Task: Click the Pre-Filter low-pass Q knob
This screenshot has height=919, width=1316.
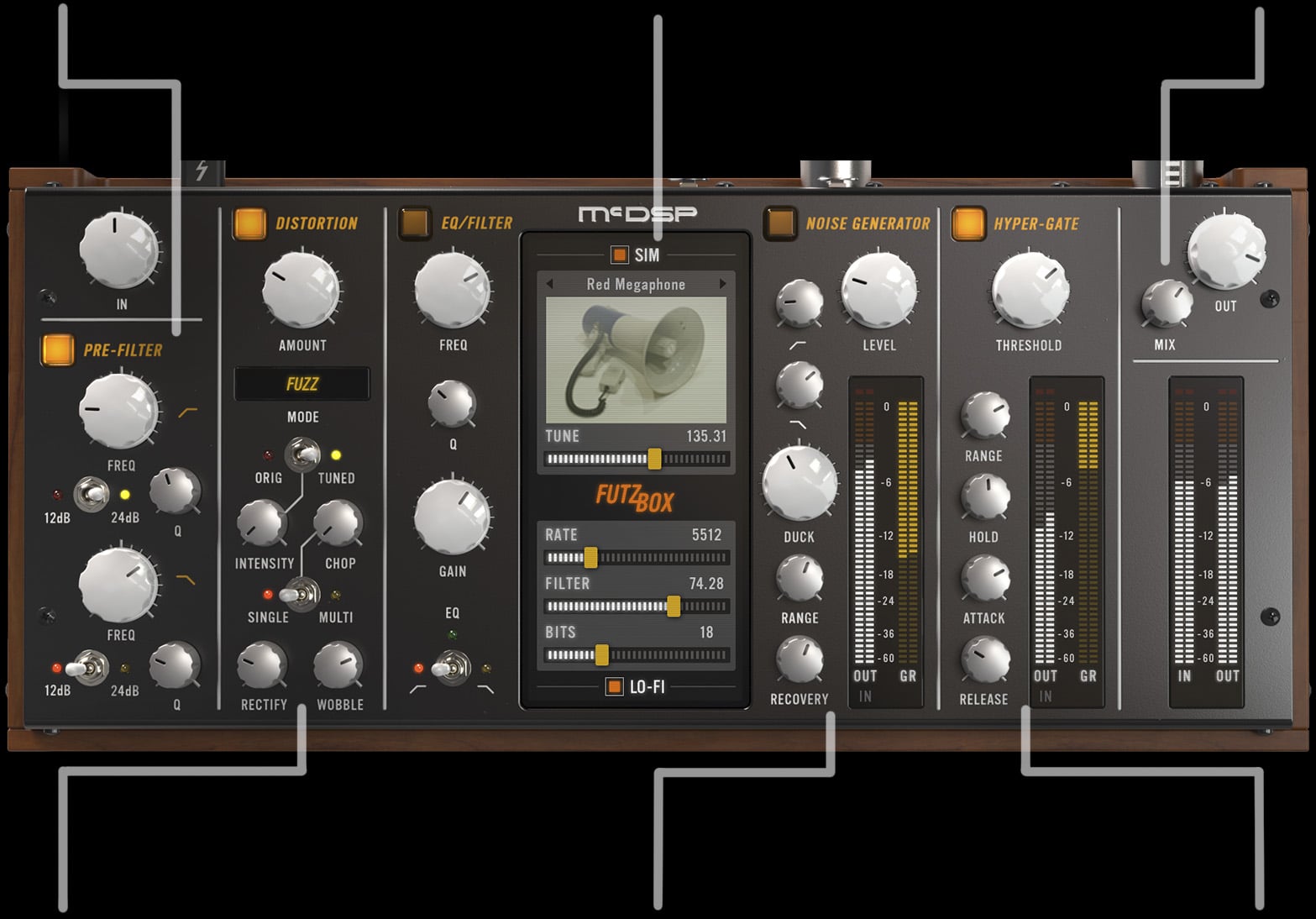Action: pyautogui.click(x=175, y=666)
